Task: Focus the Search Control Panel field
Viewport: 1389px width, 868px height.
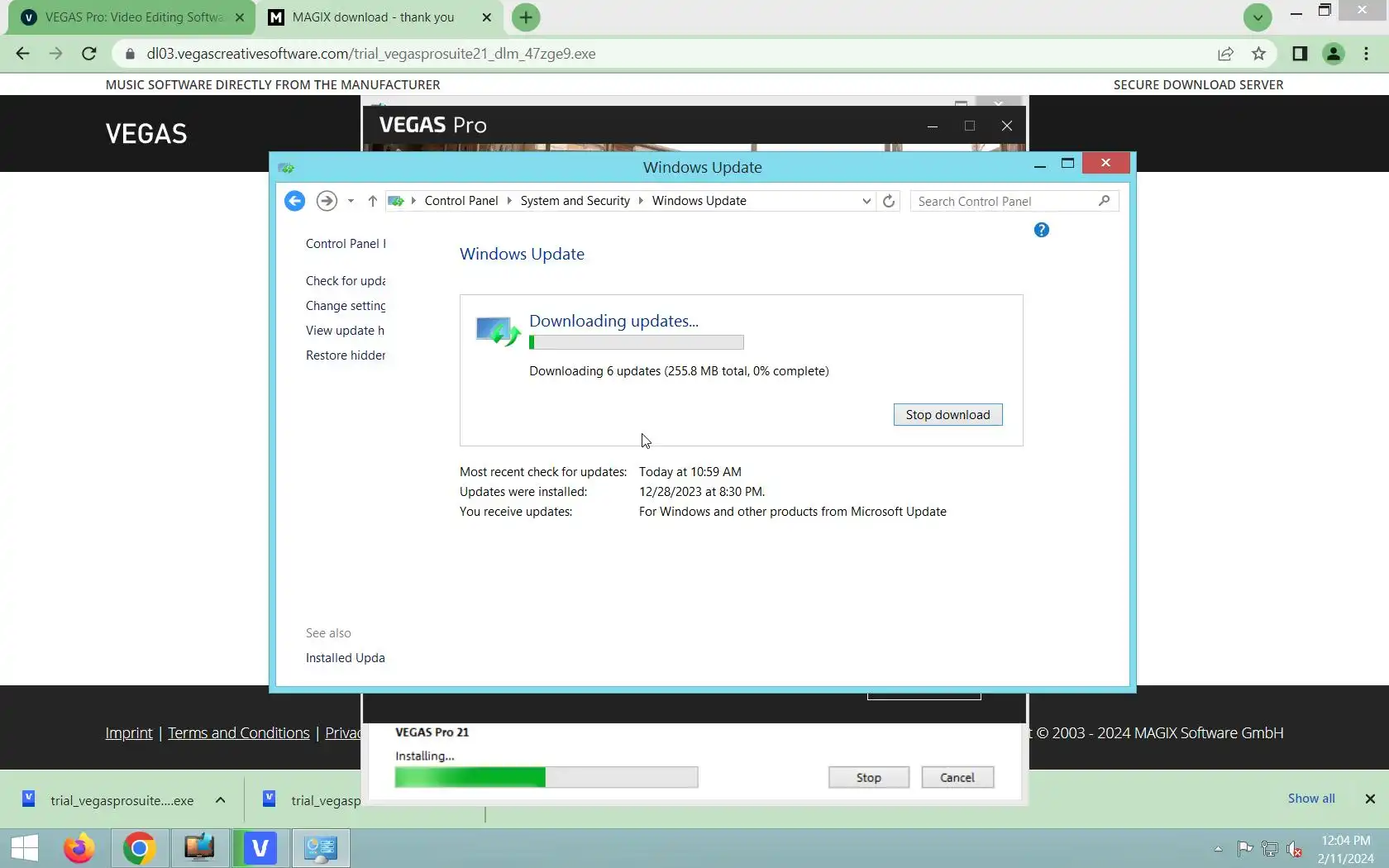Action: 1014,201
